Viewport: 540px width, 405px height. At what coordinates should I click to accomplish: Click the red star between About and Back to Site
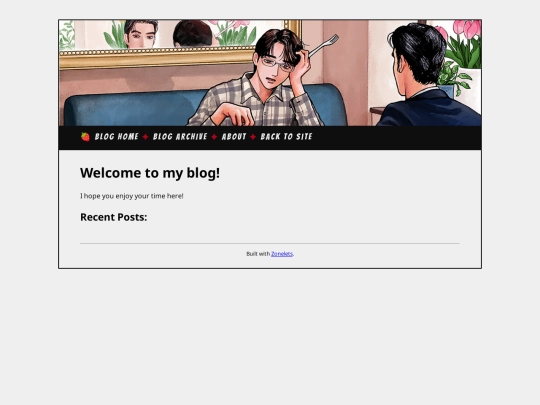click(x=253, y=137)
